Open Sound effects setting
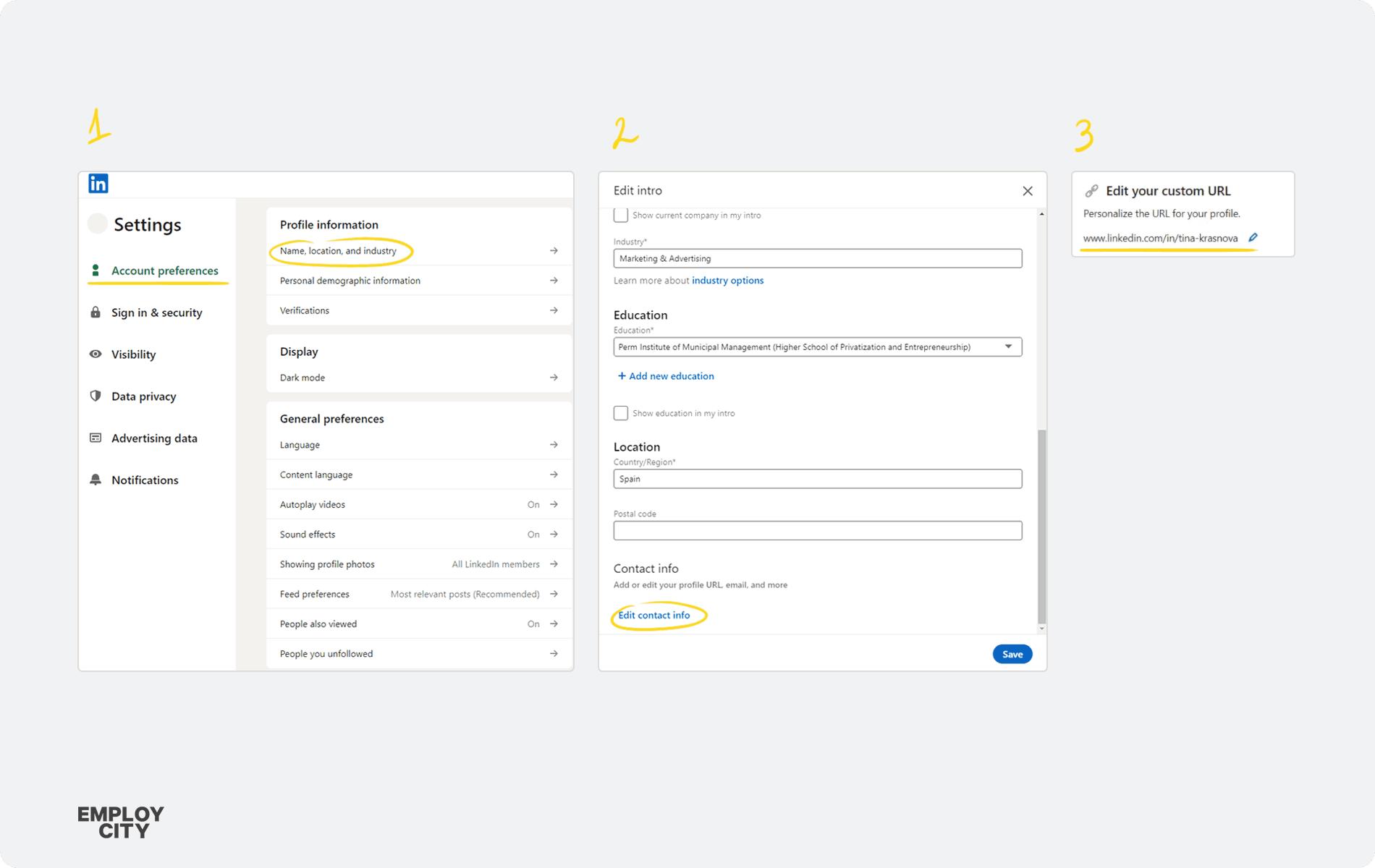 coord(419,535)
